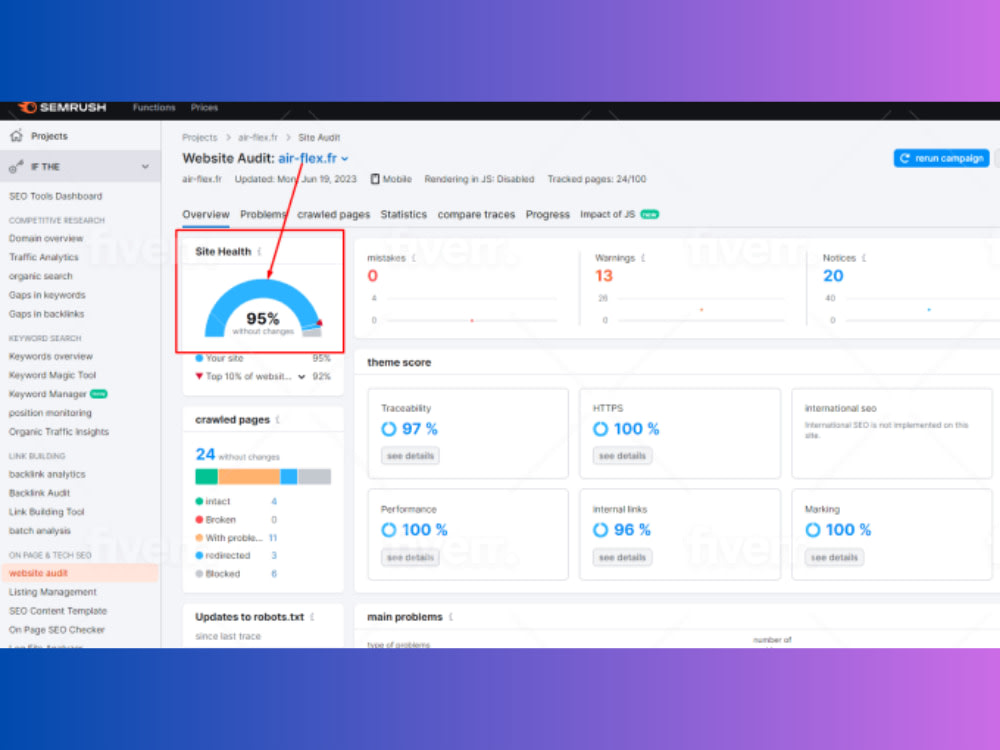Screen dimensions: 1000x750
Task: Open organic search in sidebar
Action: [x=40, y=276]
